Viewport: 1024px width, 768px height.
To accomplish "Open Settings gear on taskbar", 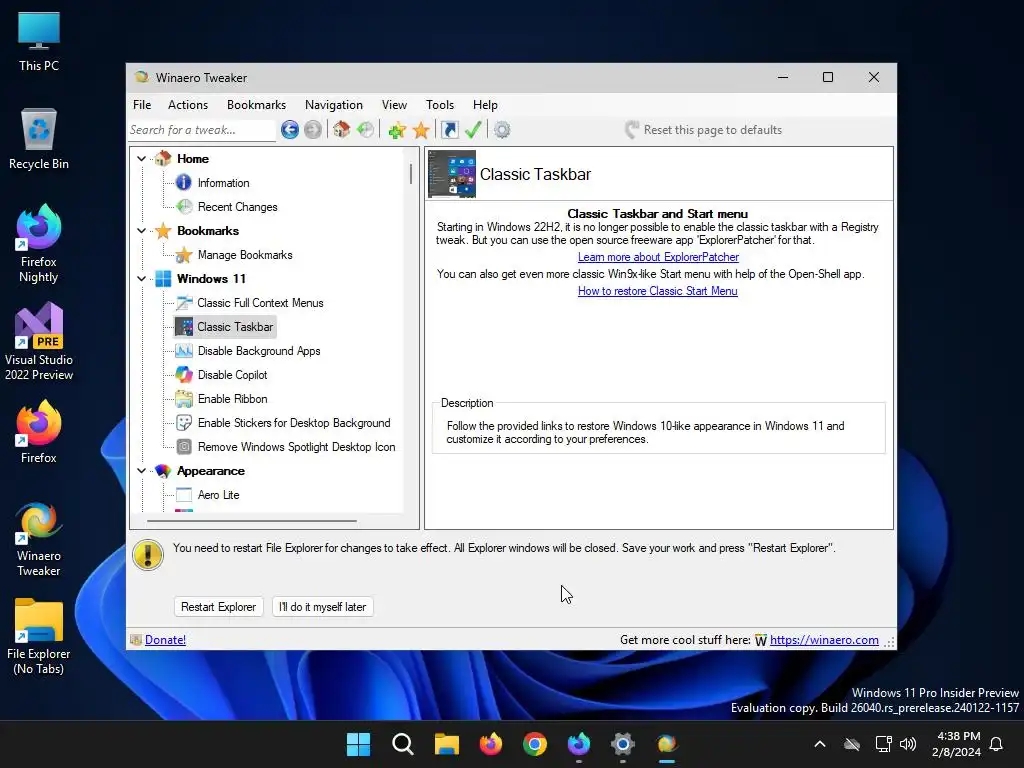I will 623,744.
